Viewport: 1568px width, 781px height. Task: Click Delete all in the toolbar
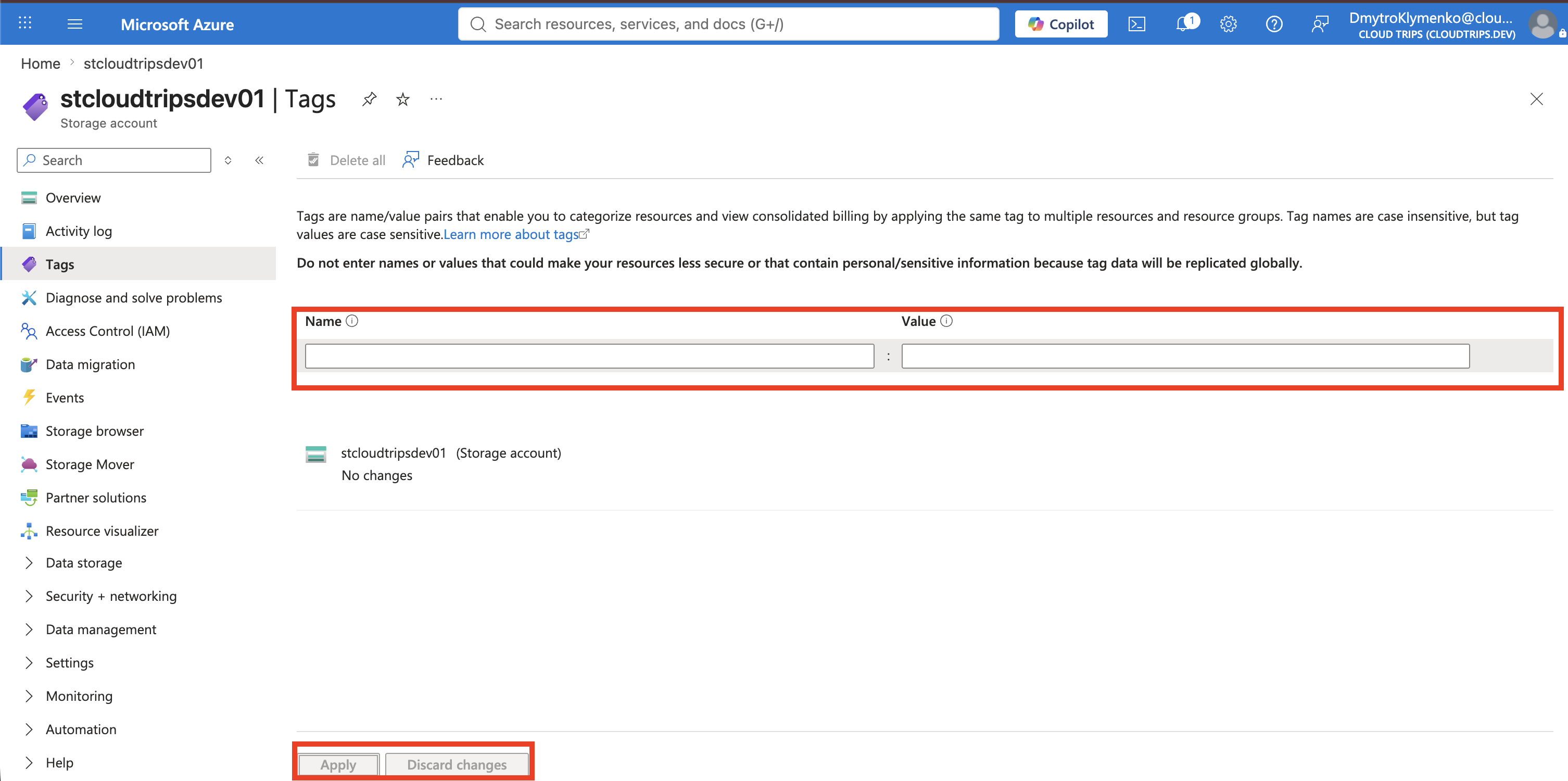pyautogui.click(x=346, y=160)
